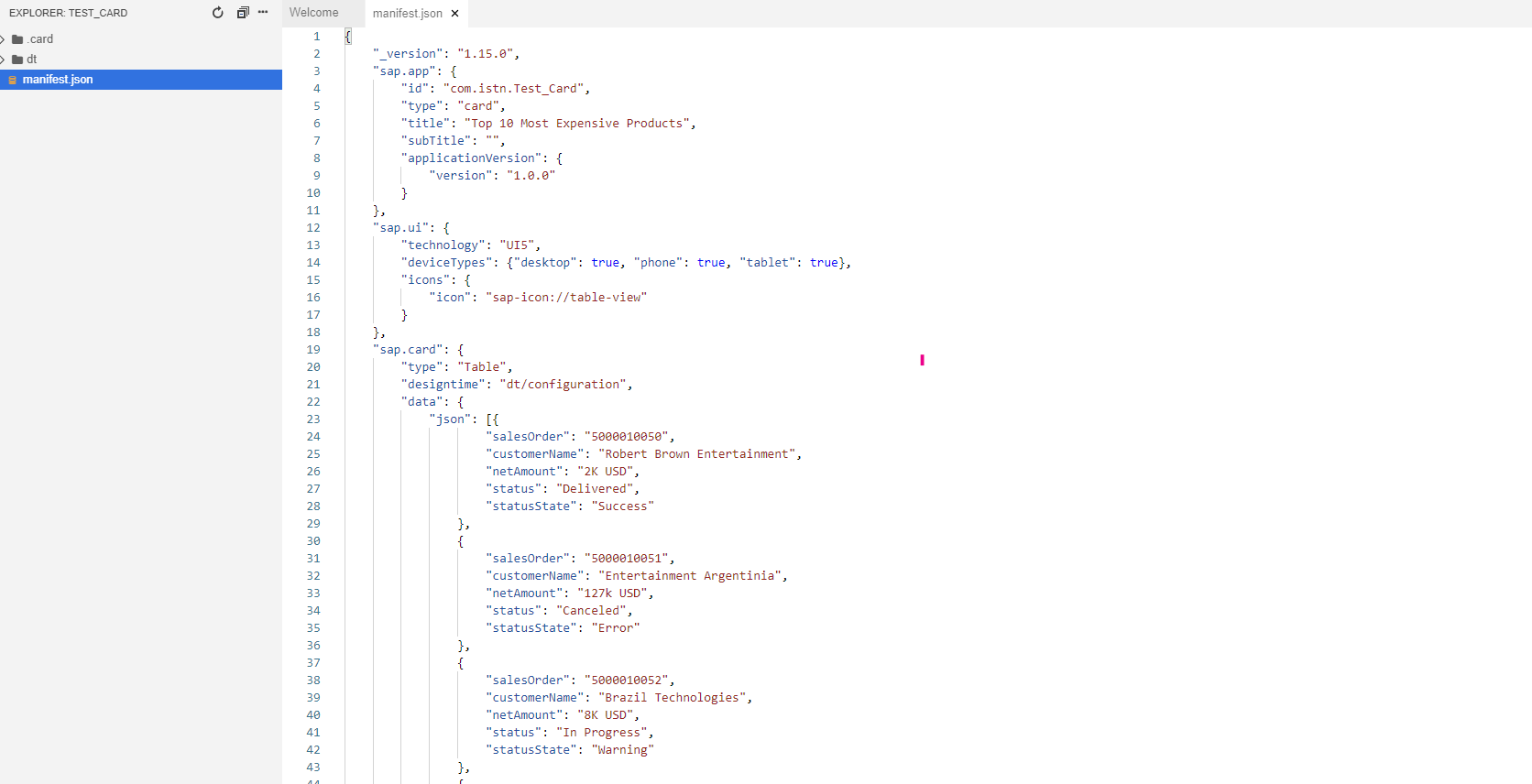Click line number 30 in the gutter
This screenshot has width=1532, height=784.
point(313,541)
